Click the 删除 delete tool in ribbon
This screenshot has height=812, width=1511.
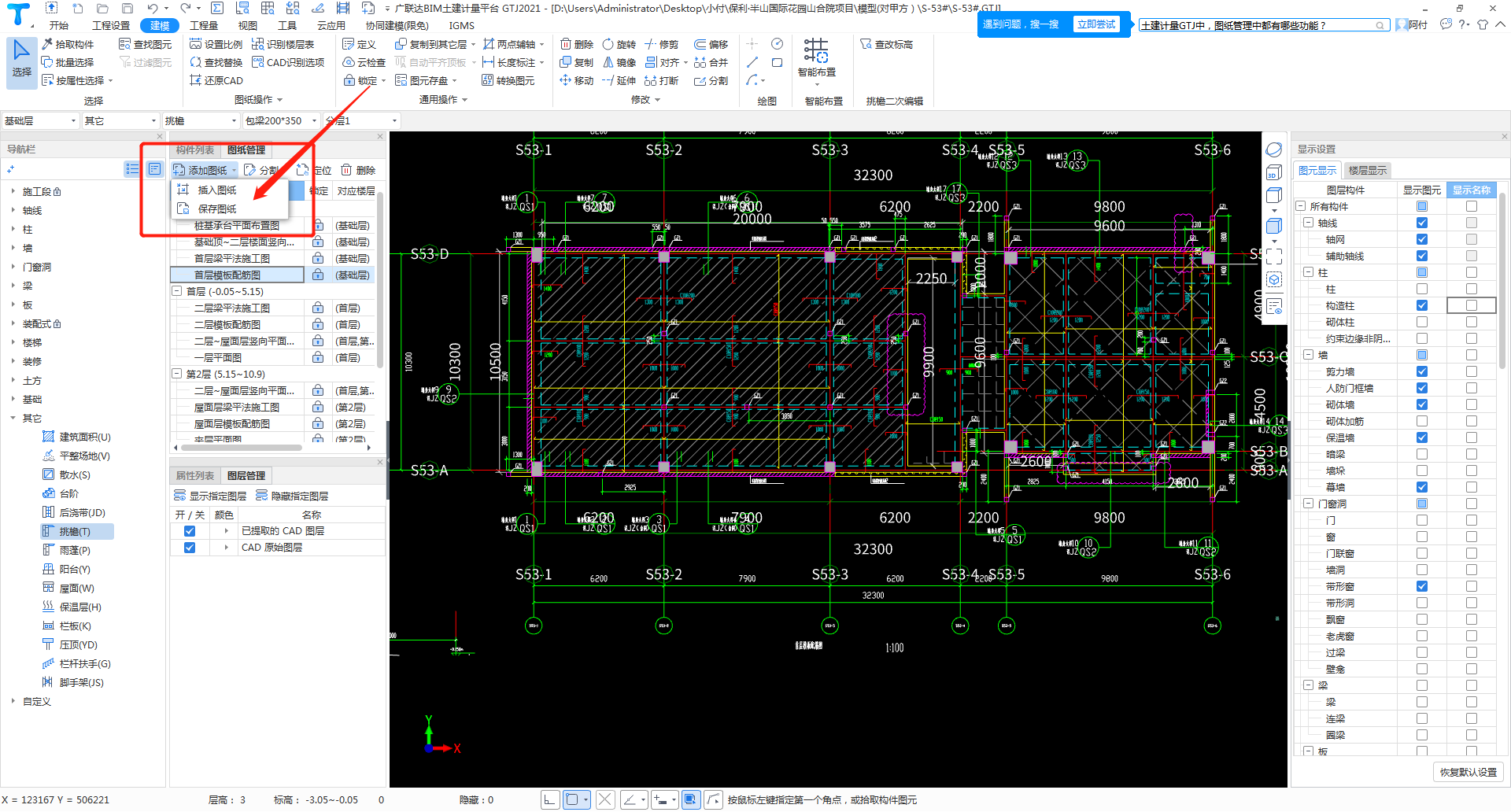(x=577, y=44)
